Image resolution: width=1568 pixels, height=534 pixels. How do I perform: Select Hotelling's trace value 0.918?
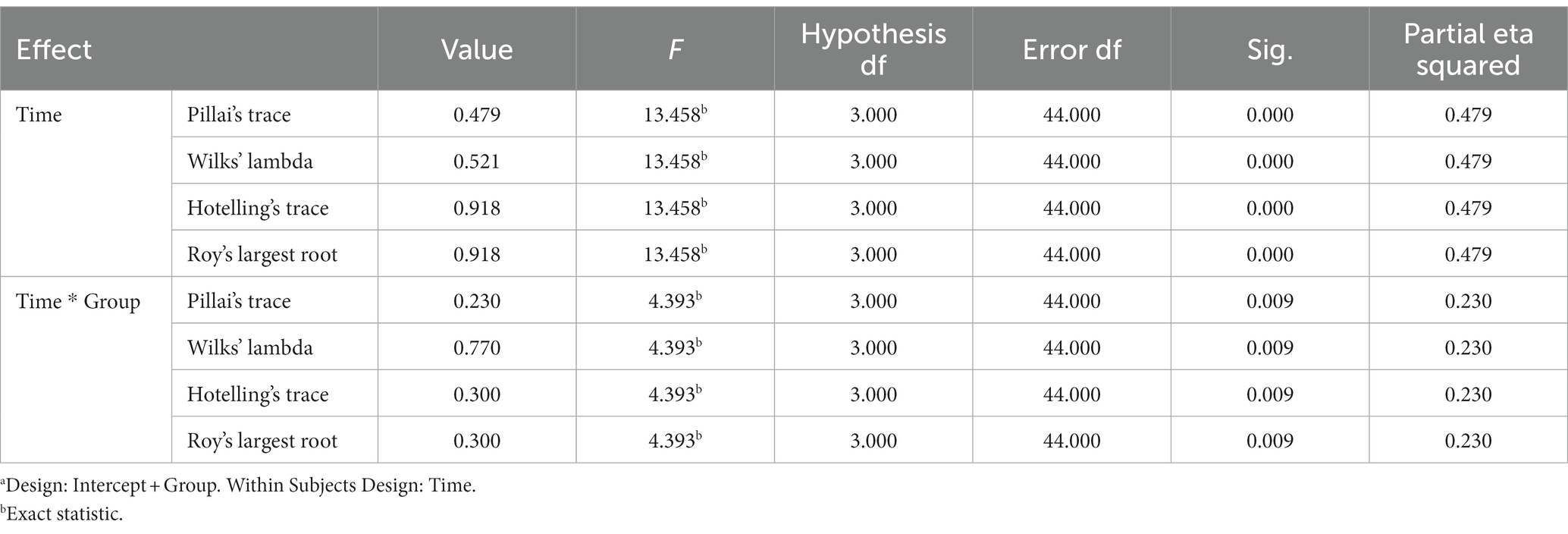tap(477, 208)
